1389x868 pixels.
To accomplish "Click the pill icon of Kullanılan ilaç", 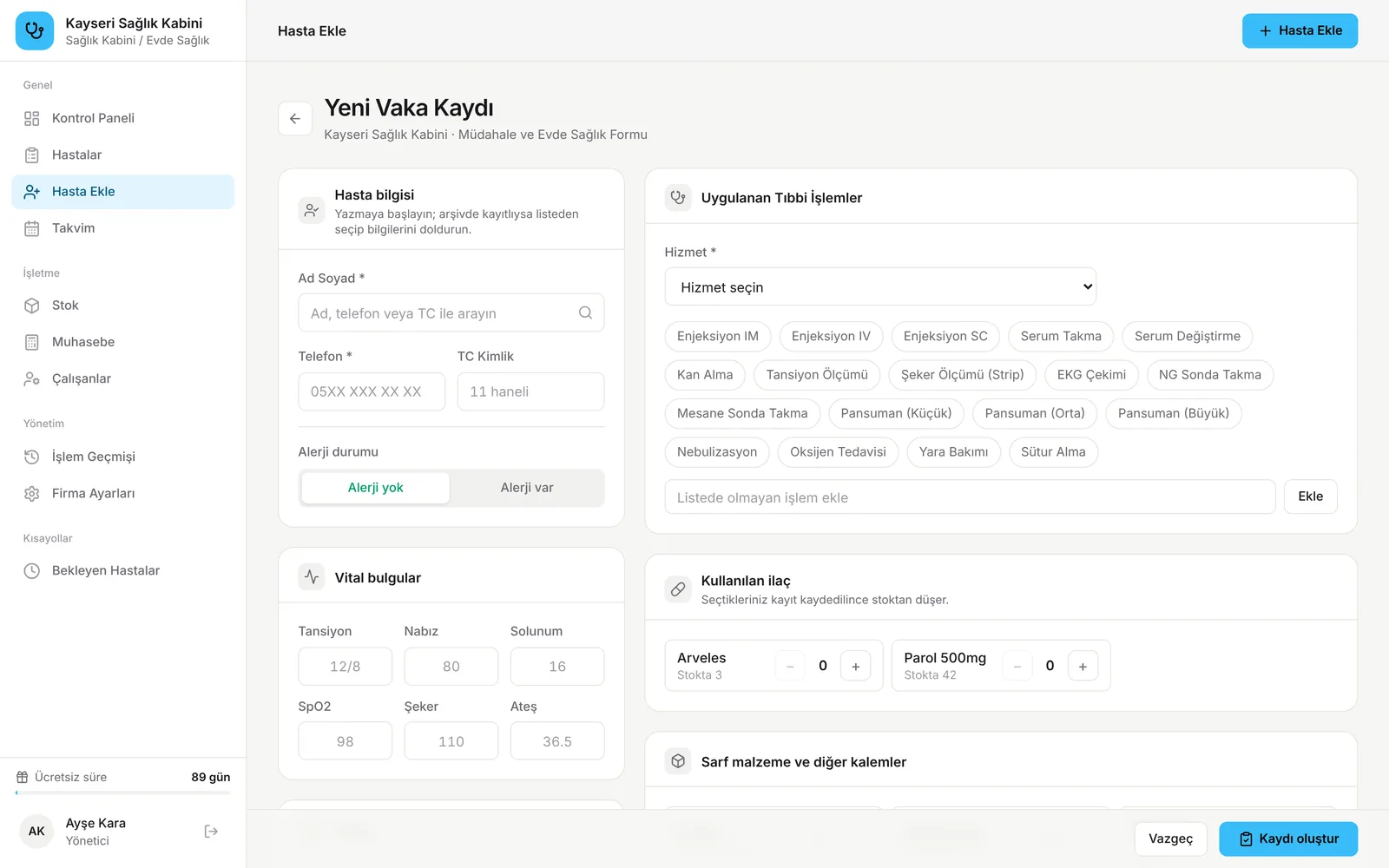I will tap(678, 589).
